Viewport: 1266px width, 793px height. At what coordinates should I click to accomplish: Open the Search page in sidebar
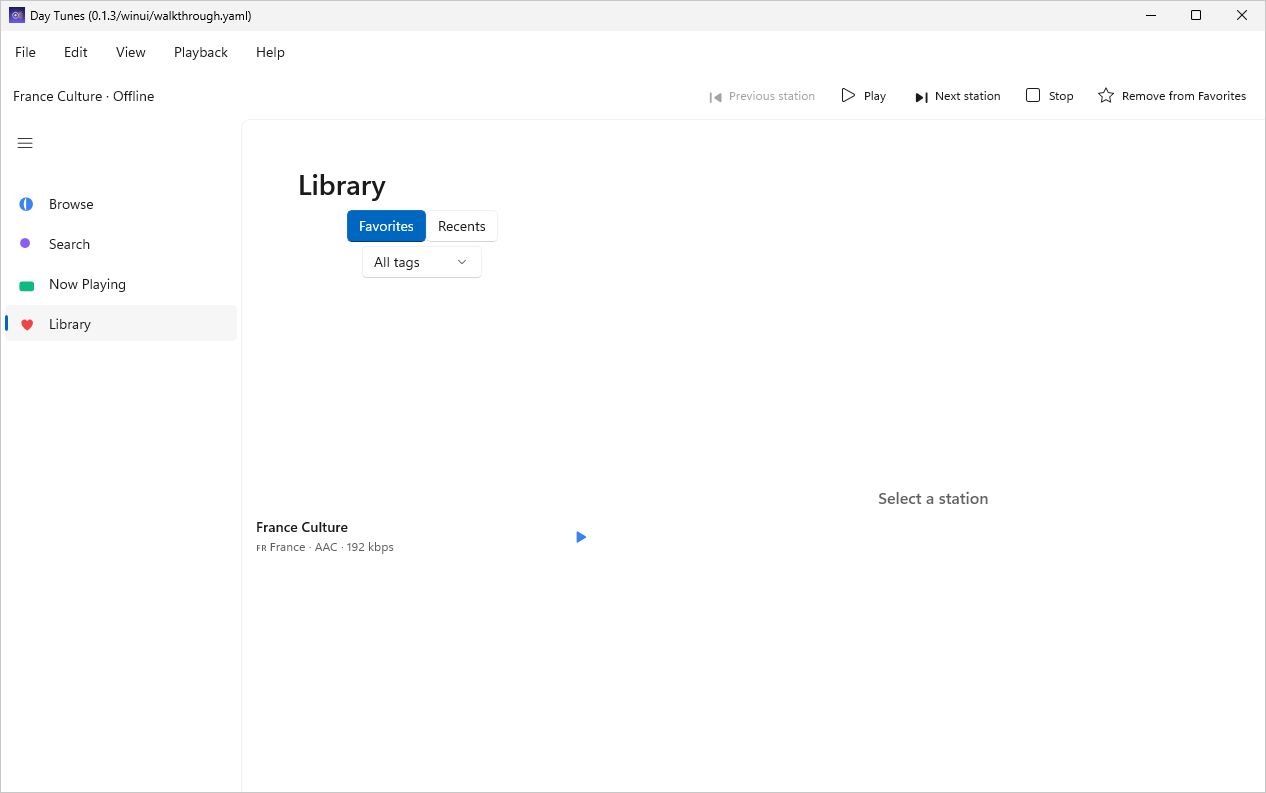pyautogui.click(x=121, y=244)
